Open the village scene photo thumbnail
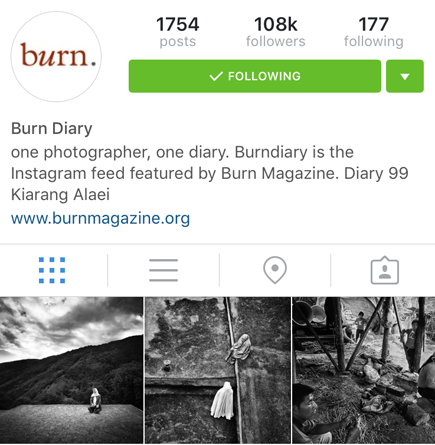The height and width of the screenshot is (445, 435). click(364, 370)
